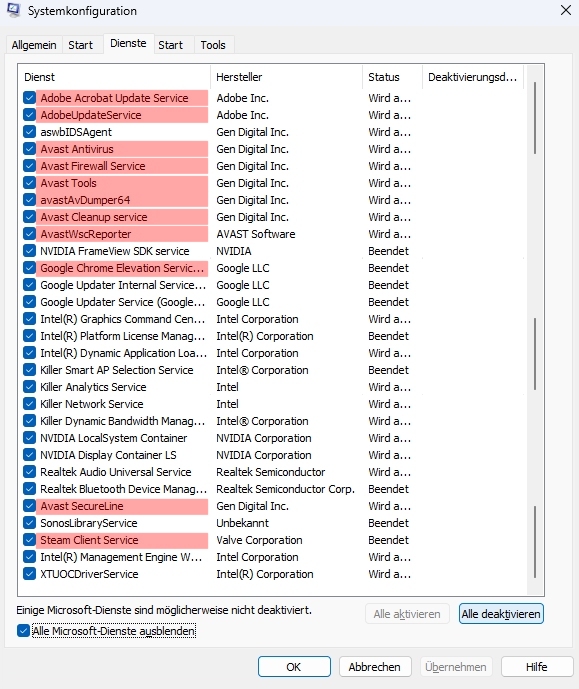Disable the Avast Antivirus service checkbox

coord(29,149)
